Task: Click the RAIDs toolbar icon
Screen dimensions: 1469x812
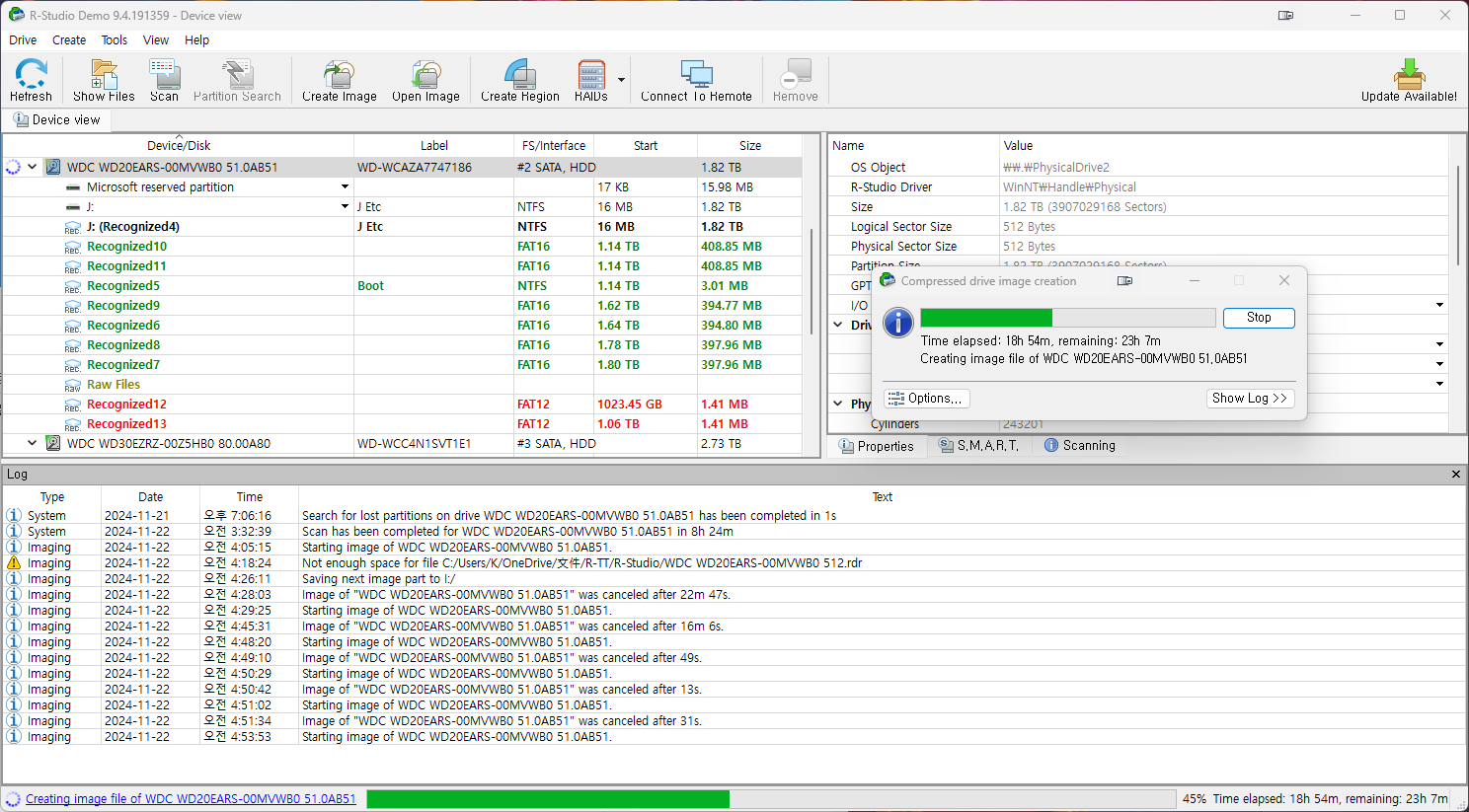Action: 591,80
